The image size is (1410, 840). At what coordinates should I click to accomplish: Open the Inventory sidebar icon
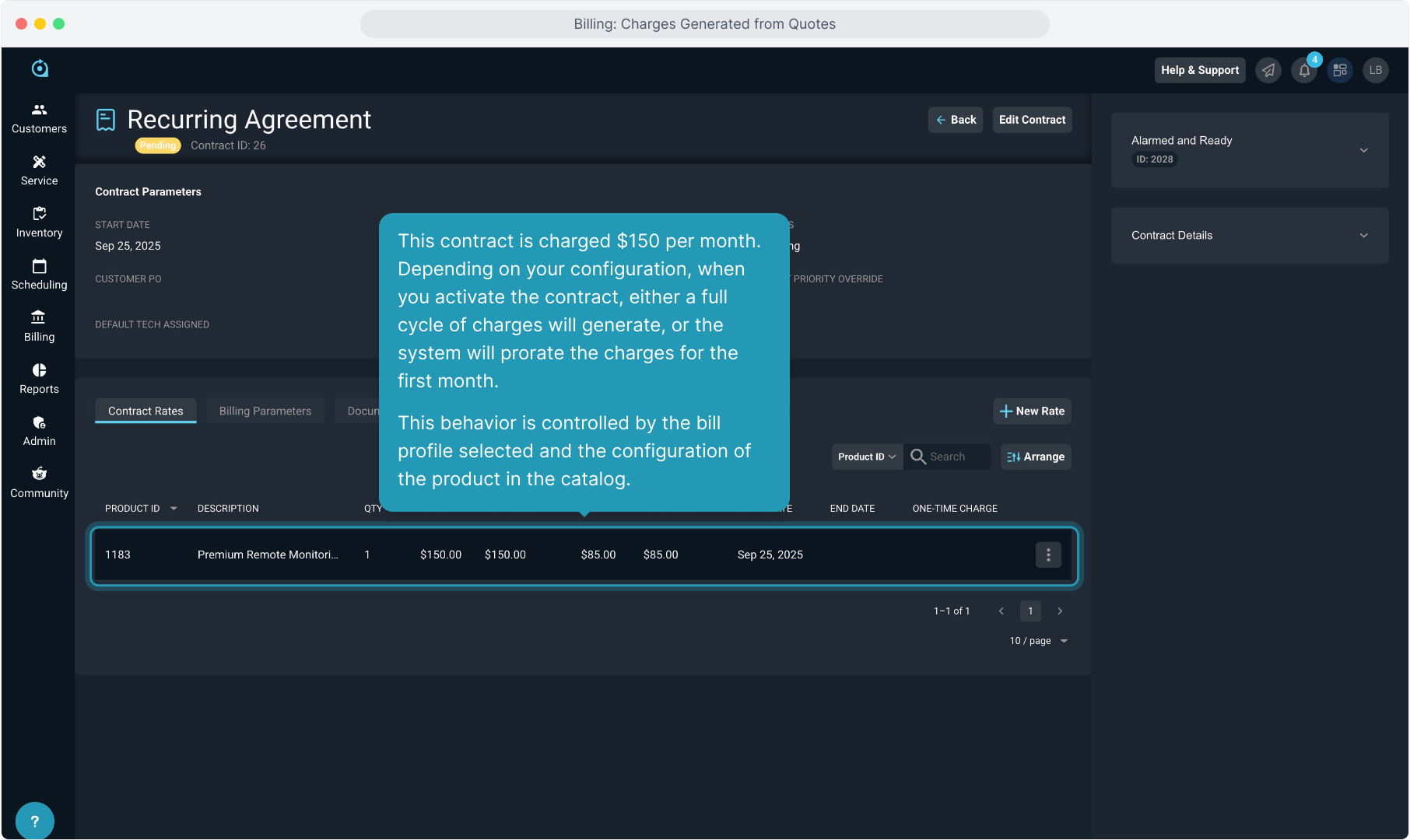(x=39, y=222)
